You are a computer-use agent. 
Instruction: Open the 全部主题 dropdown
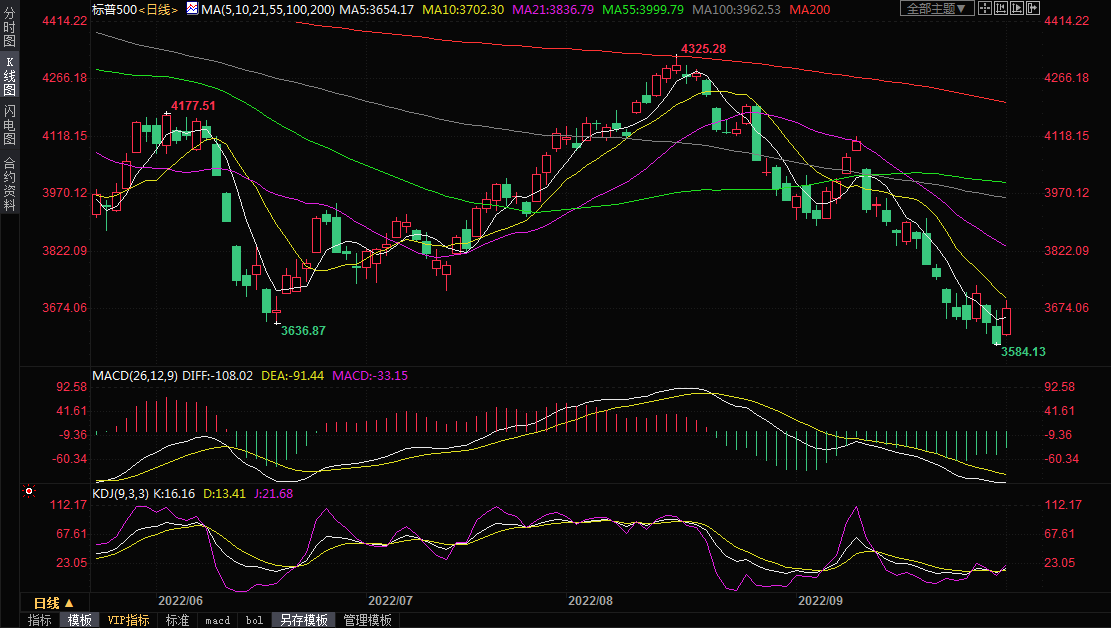(936, 8)
